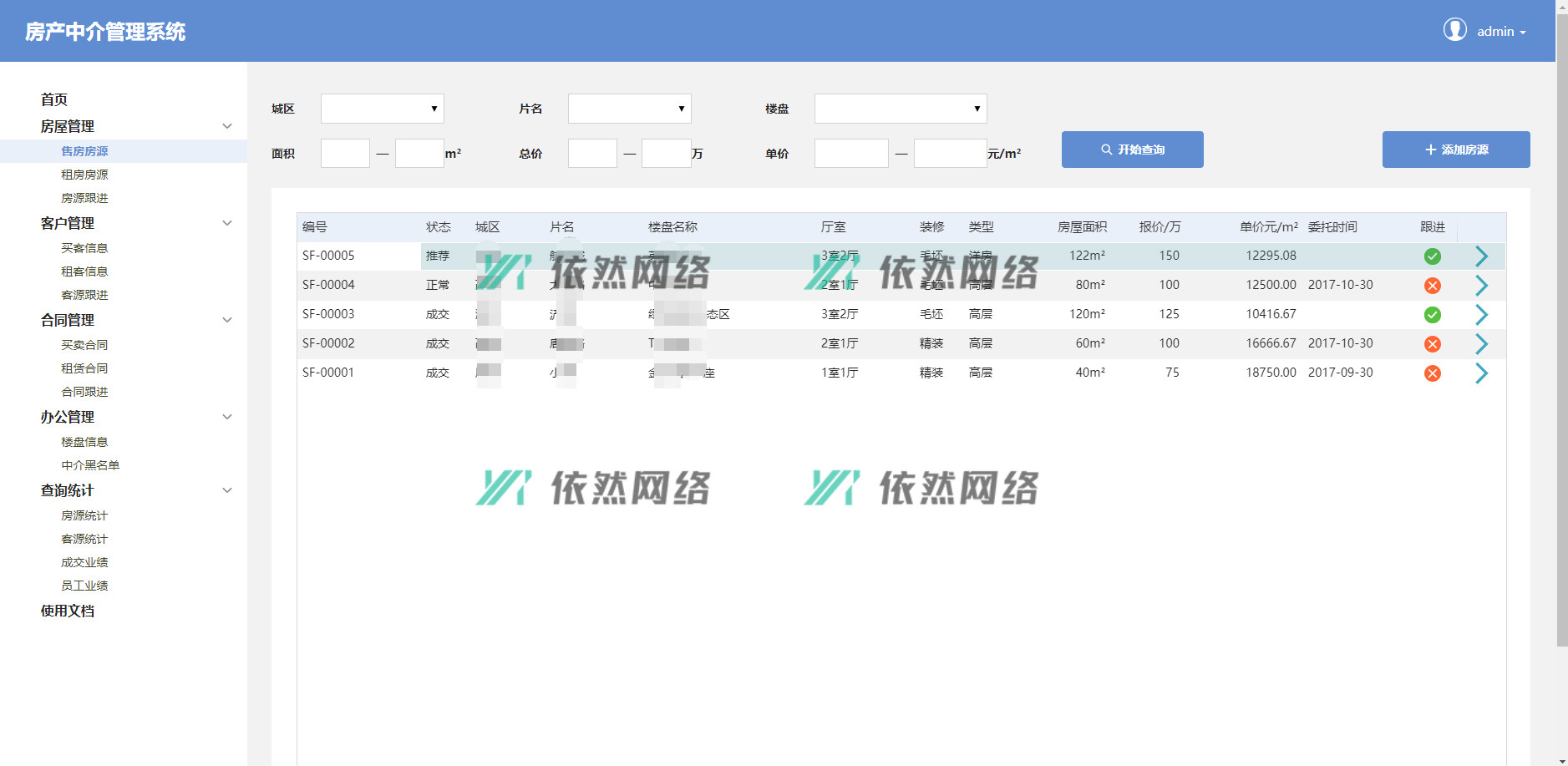
Task: Click the minimum 面积 input field
Action: click(x=345, y=154)
